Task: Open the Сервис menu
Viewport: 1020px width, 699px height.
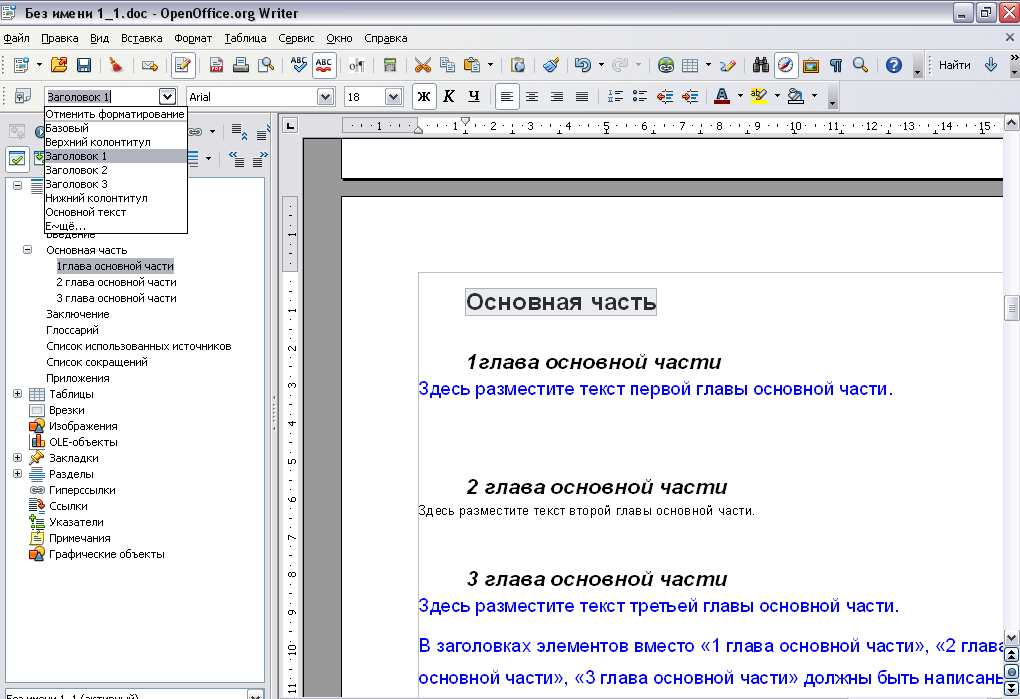Action: [x=296, y=38]
